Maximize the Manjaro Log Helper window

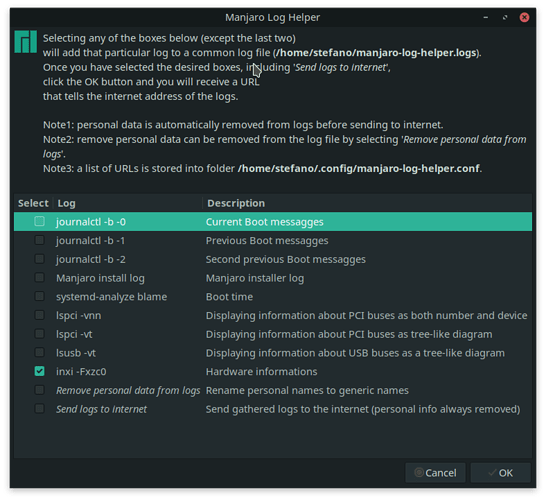(x=505, y=17)
